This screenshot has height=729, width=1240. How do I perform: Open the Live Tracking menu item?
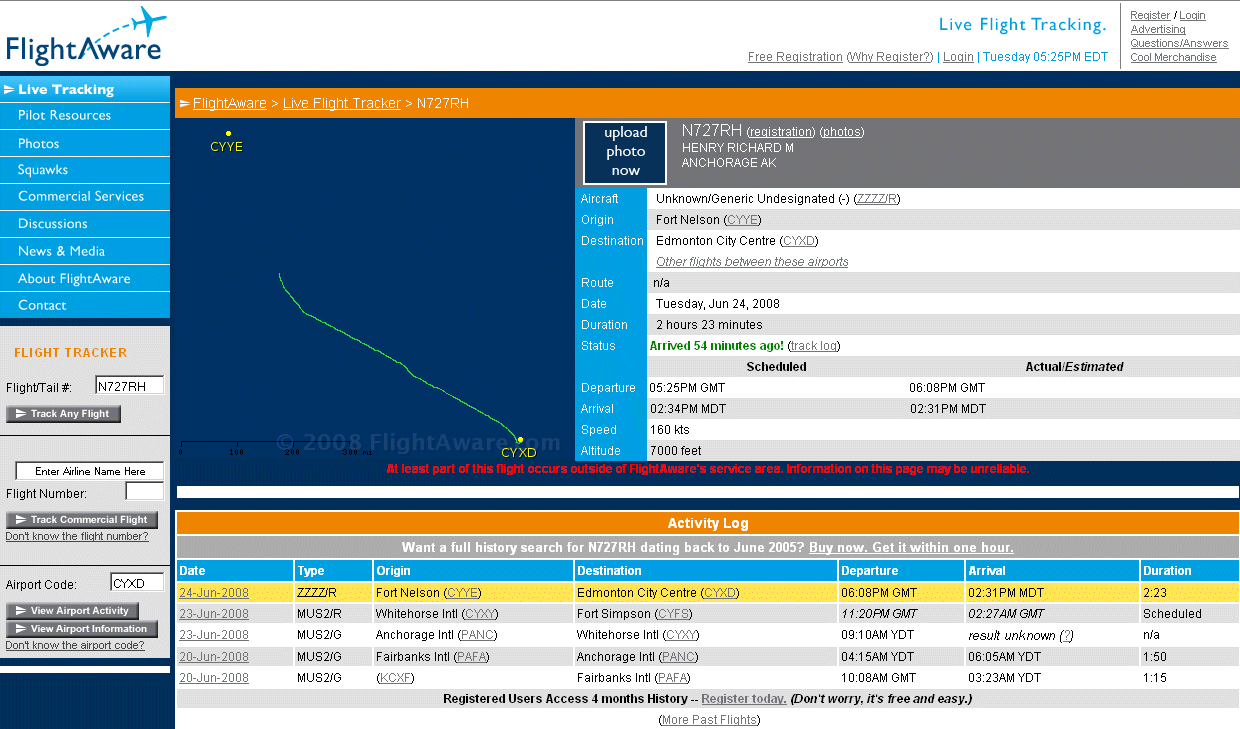85,89
